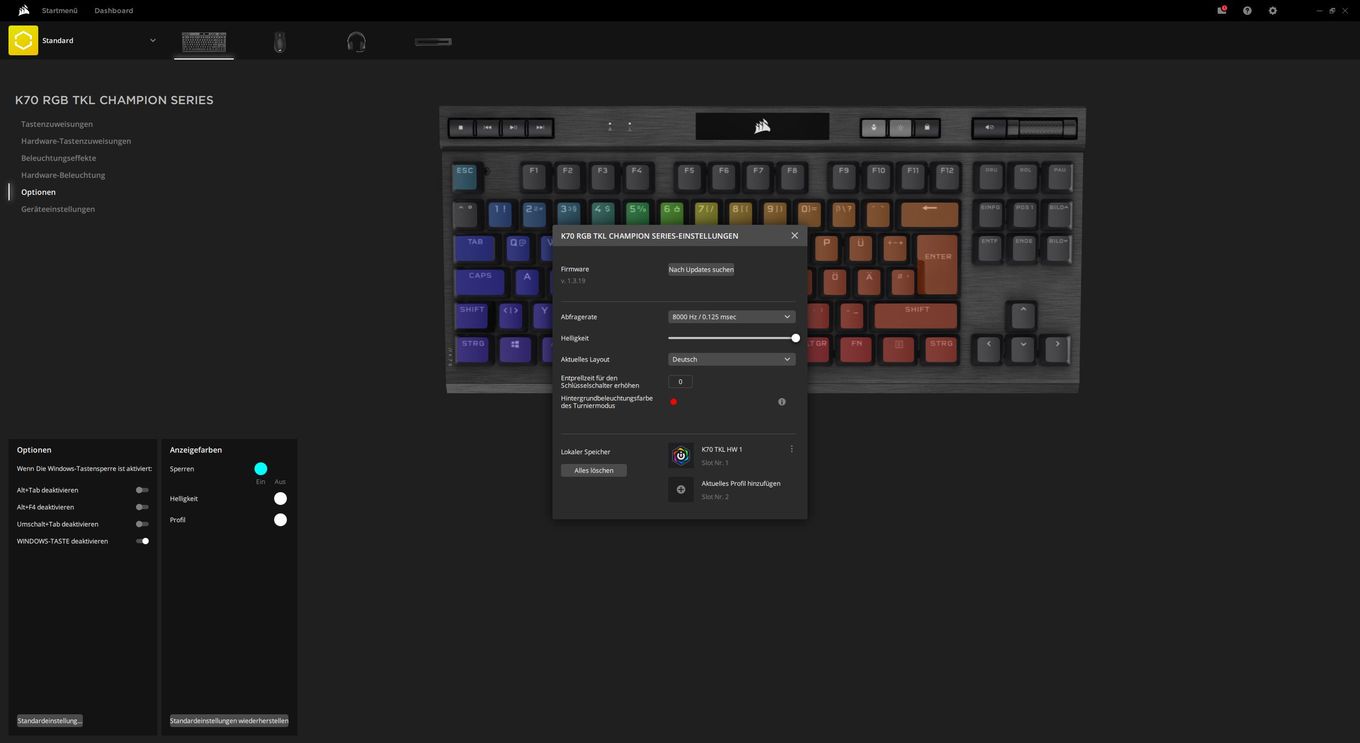
Task: Go to Beleuchtungseffekte section
Action: click(x=59, y=158)
